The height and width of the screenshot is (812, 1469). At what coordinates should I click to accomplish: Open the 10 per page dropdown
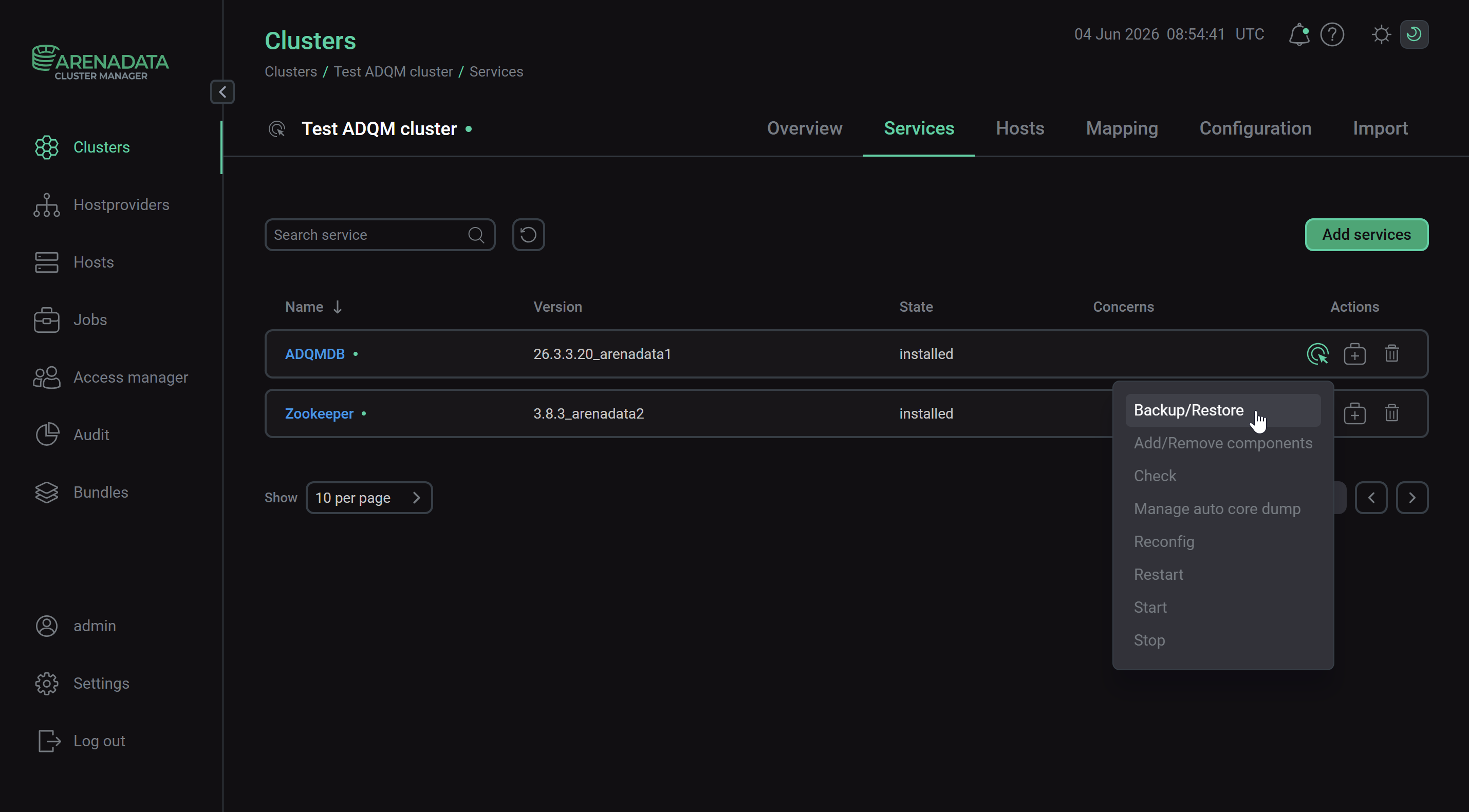pyautogui.click(x=369, y=498)
